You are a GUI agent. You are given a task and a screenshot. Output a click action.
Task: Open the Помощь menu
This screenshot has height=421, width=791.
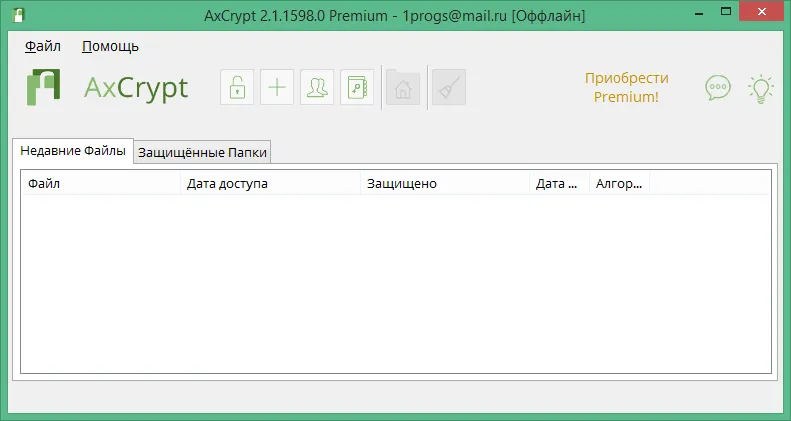110,46
